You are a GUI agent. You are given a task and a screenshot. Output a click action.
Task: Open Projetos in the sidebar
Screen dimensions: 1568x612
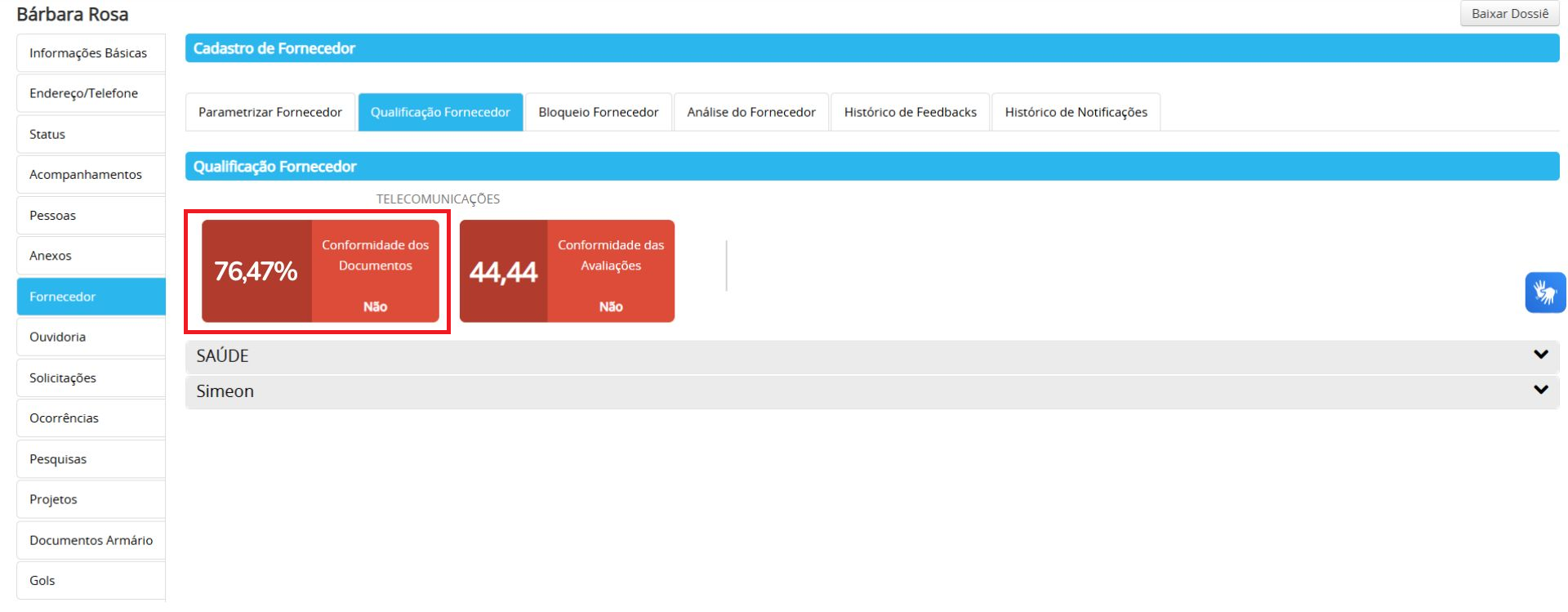(91, 499)
